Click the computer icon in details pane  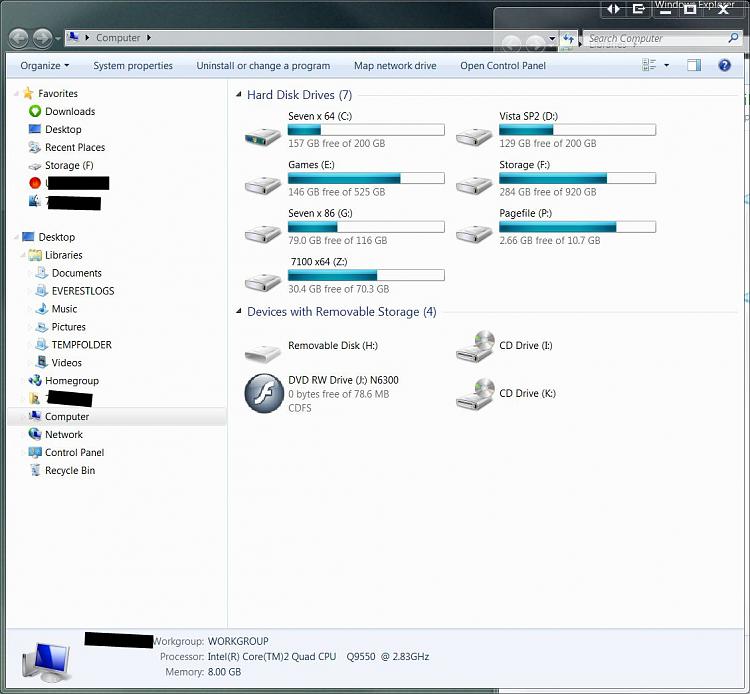46,662
